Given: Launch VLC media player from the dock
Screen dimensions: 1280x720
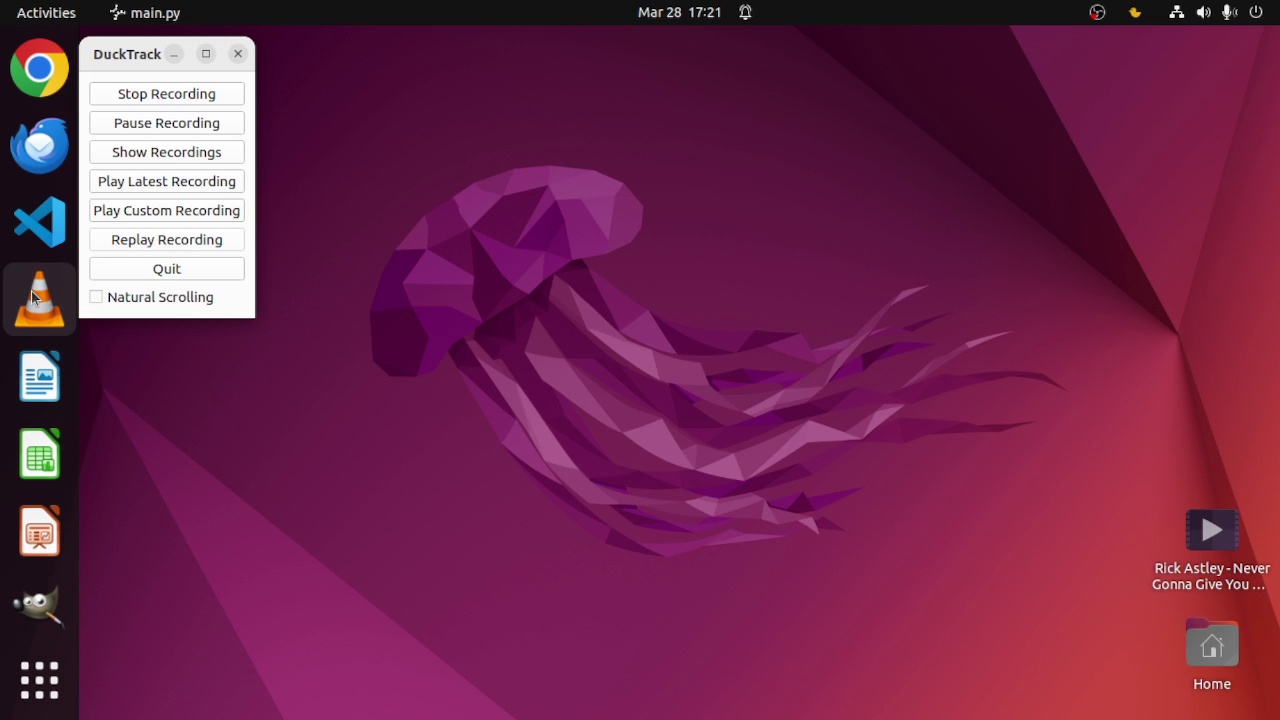Looking at the screenshot, I should 40,299.
